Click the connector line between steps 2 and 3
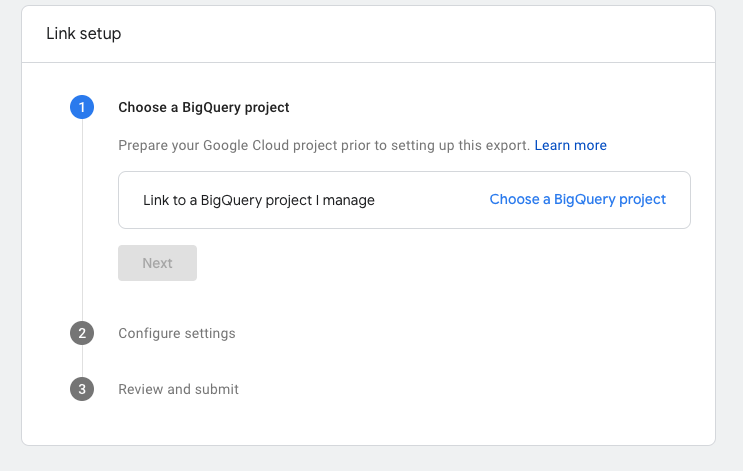Image resolution: width=743 pixels, height=471 pixels. 82,361
